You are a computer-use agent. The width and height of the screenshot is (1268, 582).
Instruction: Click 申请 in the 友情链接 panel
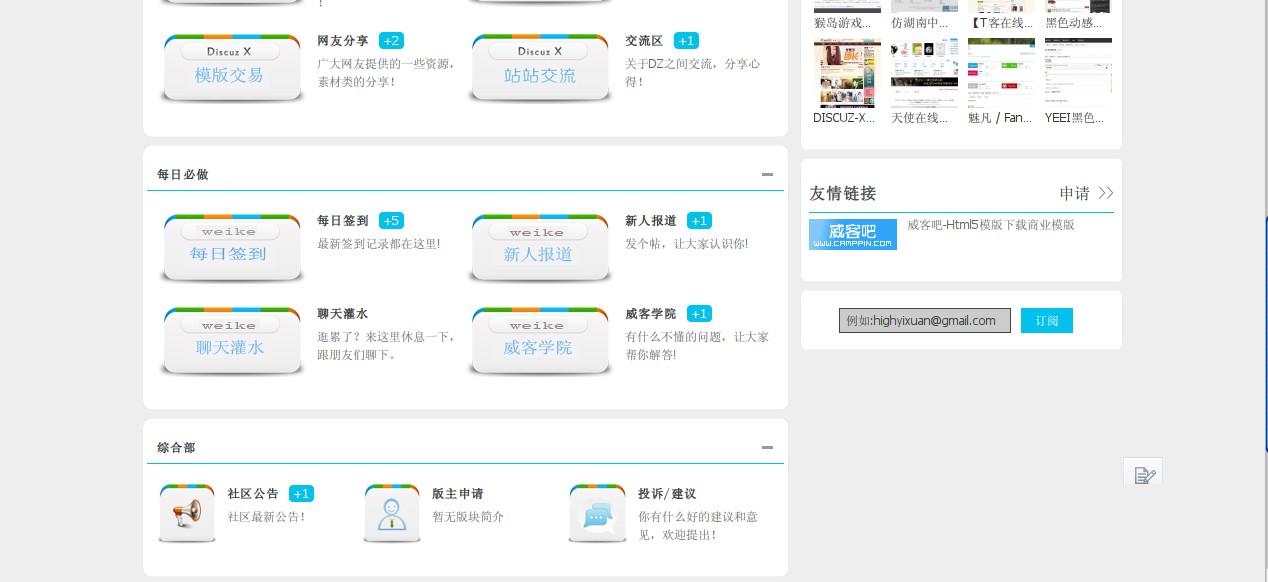point(1075,194)
